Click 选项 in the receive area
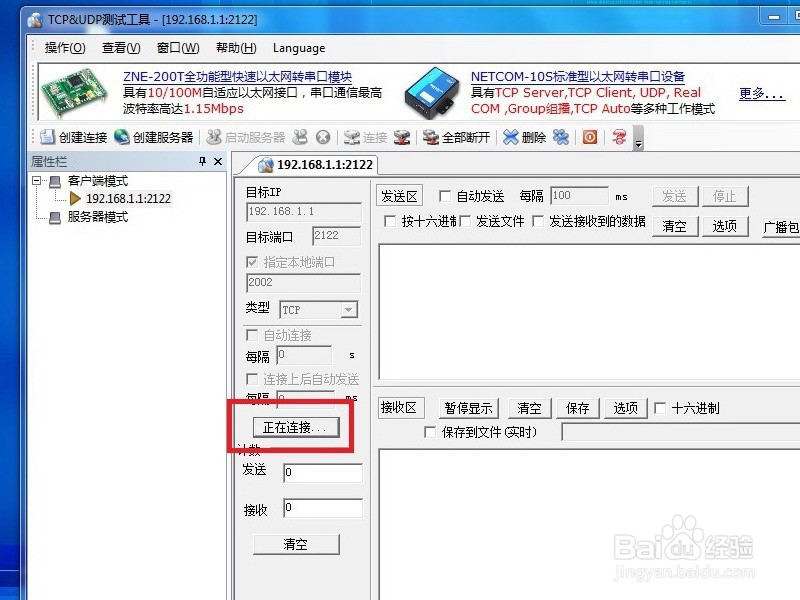 click(626, 408)
